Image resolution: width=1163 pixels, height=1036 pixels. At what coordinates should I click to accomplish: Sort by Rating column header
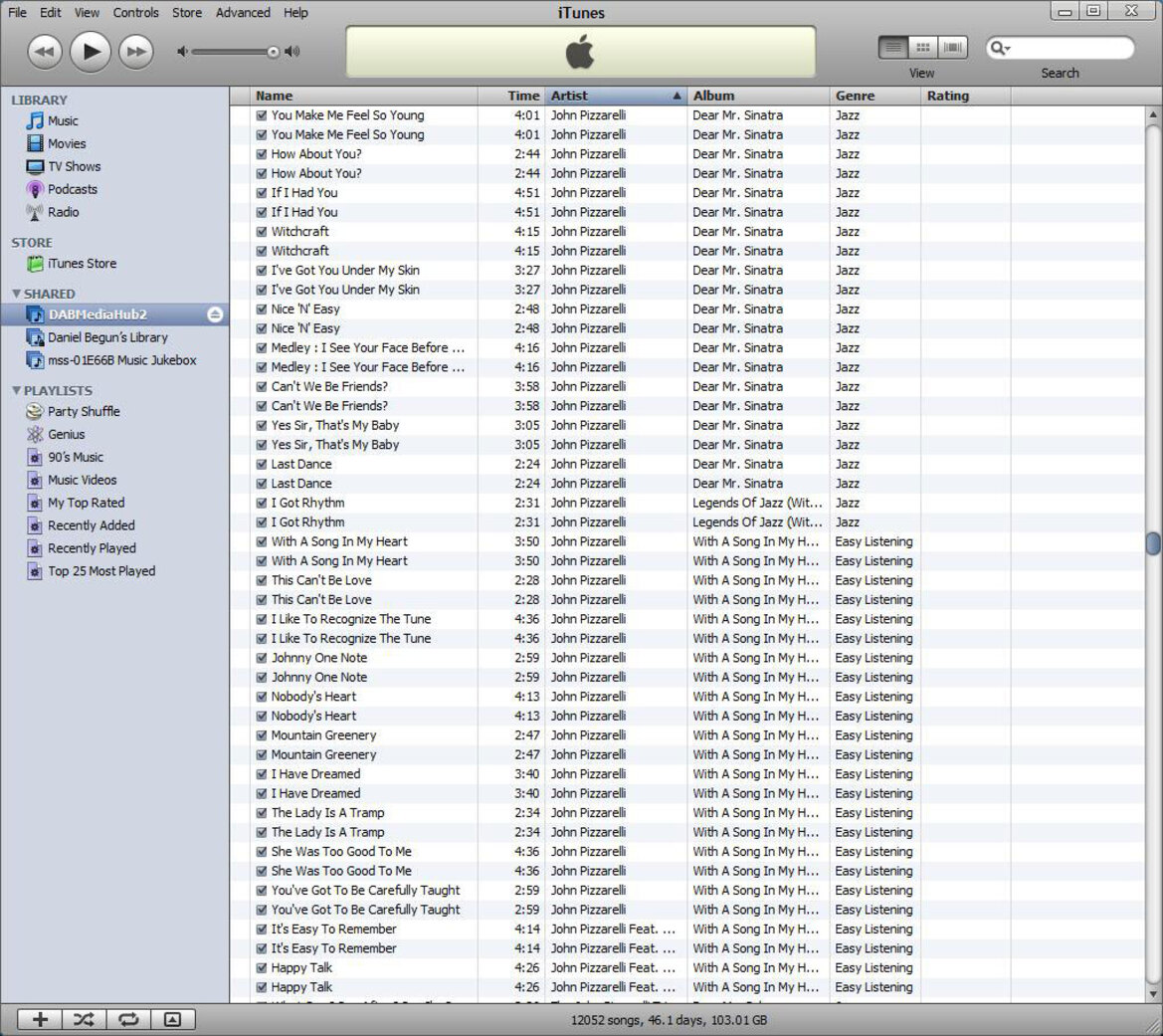[x=966, y=96]
